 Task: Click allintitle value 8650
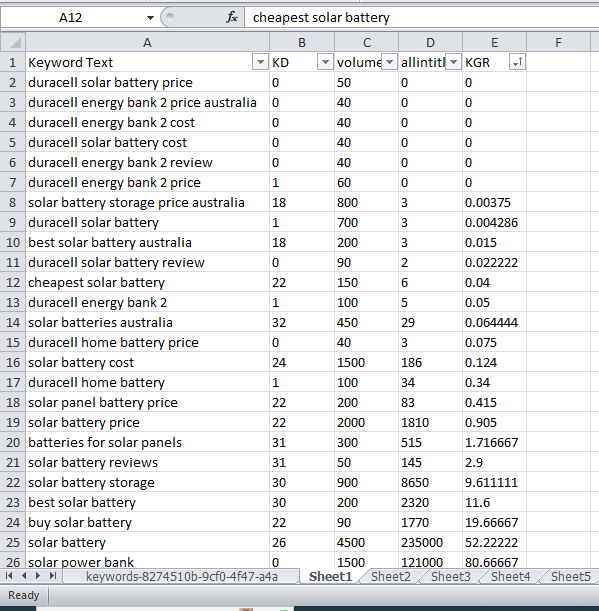pos(430,482)
